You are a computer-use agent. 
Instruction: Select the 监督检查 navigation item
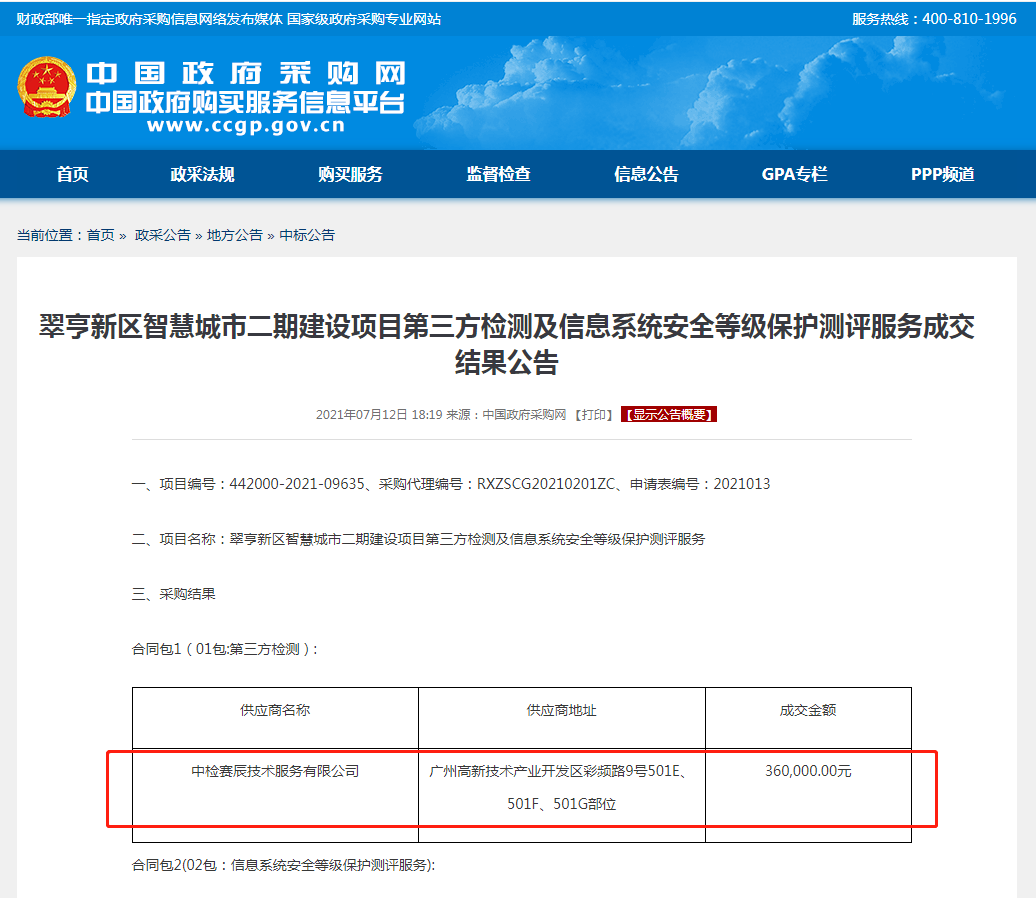point(498,174)
